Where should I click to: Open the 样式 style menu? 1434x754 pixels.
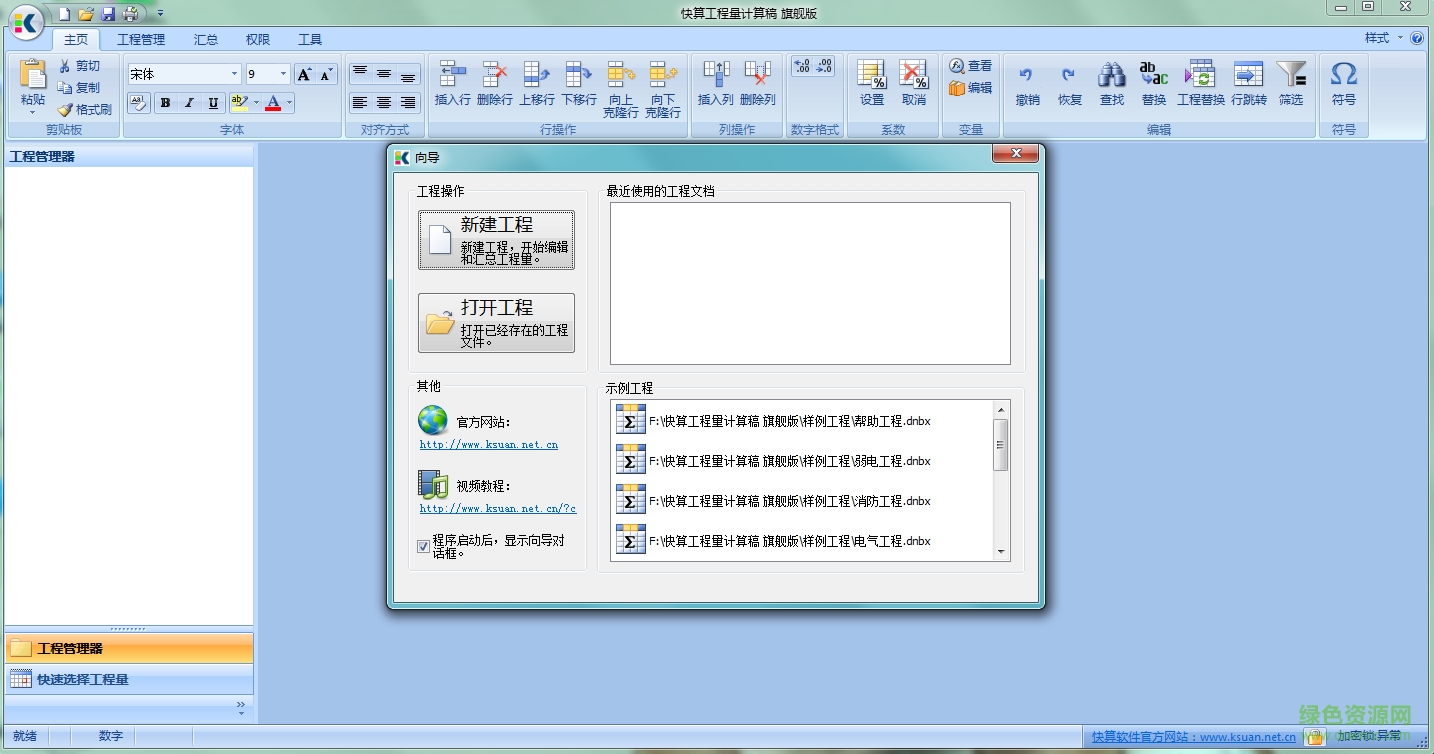tap(1384, 38)
